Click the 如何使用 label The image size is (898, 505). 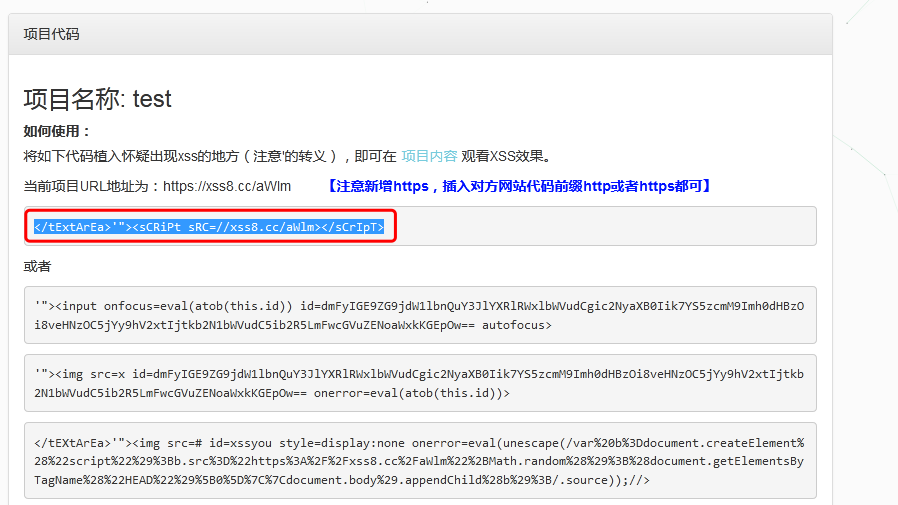coord(57,131)
